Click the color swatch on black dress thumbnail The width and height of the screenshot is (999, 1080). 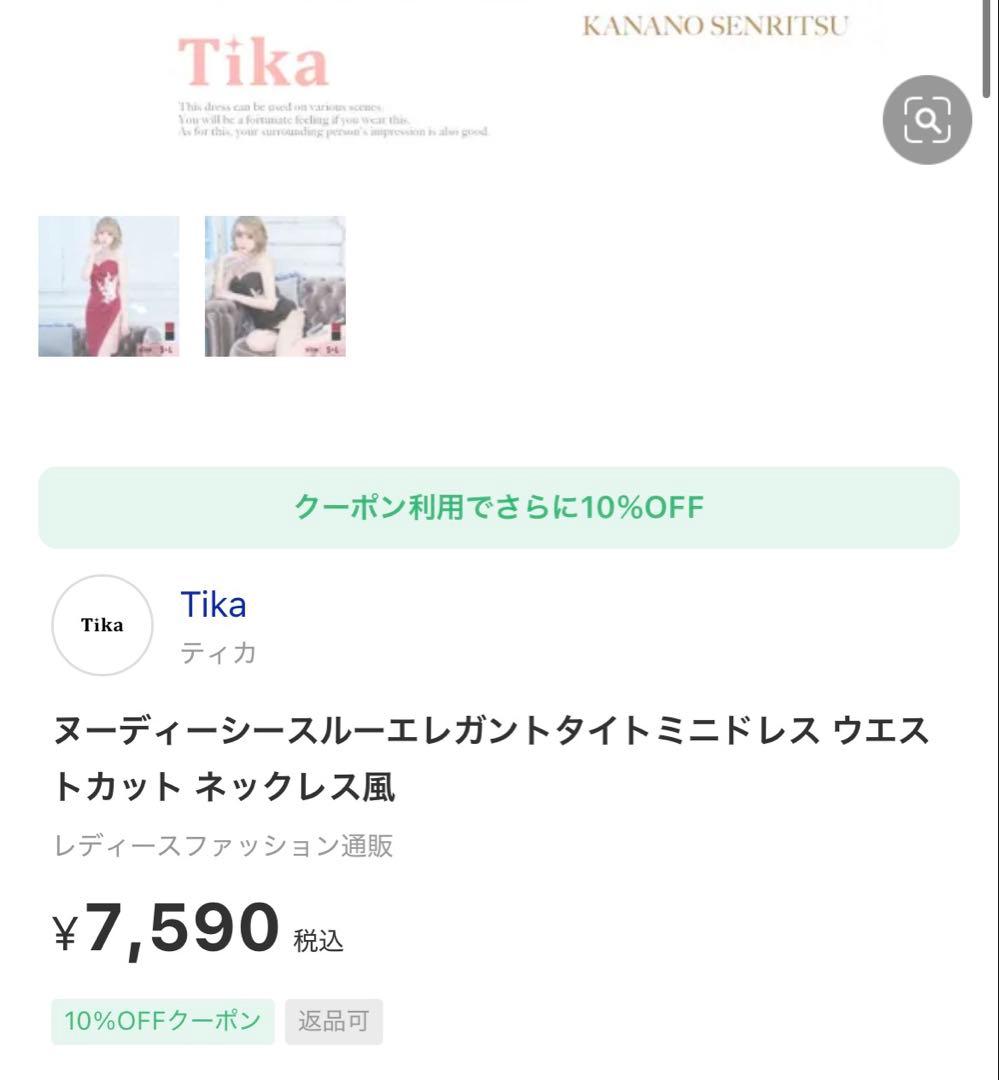[x=336, y=332]
